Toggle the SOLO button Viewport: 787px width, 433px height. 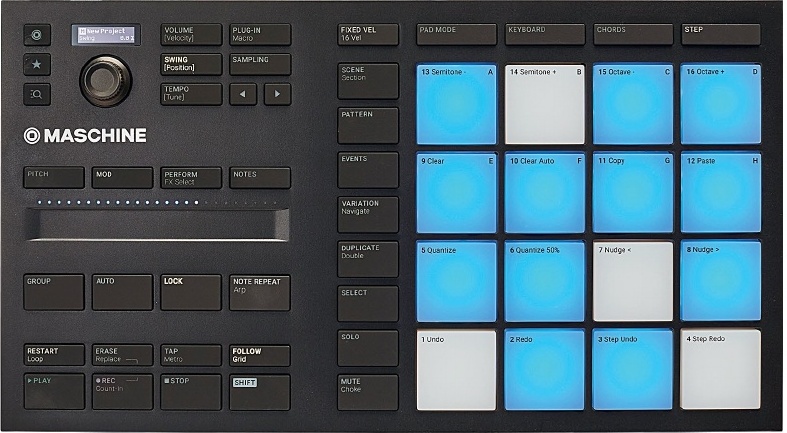(x=368, y=348)
